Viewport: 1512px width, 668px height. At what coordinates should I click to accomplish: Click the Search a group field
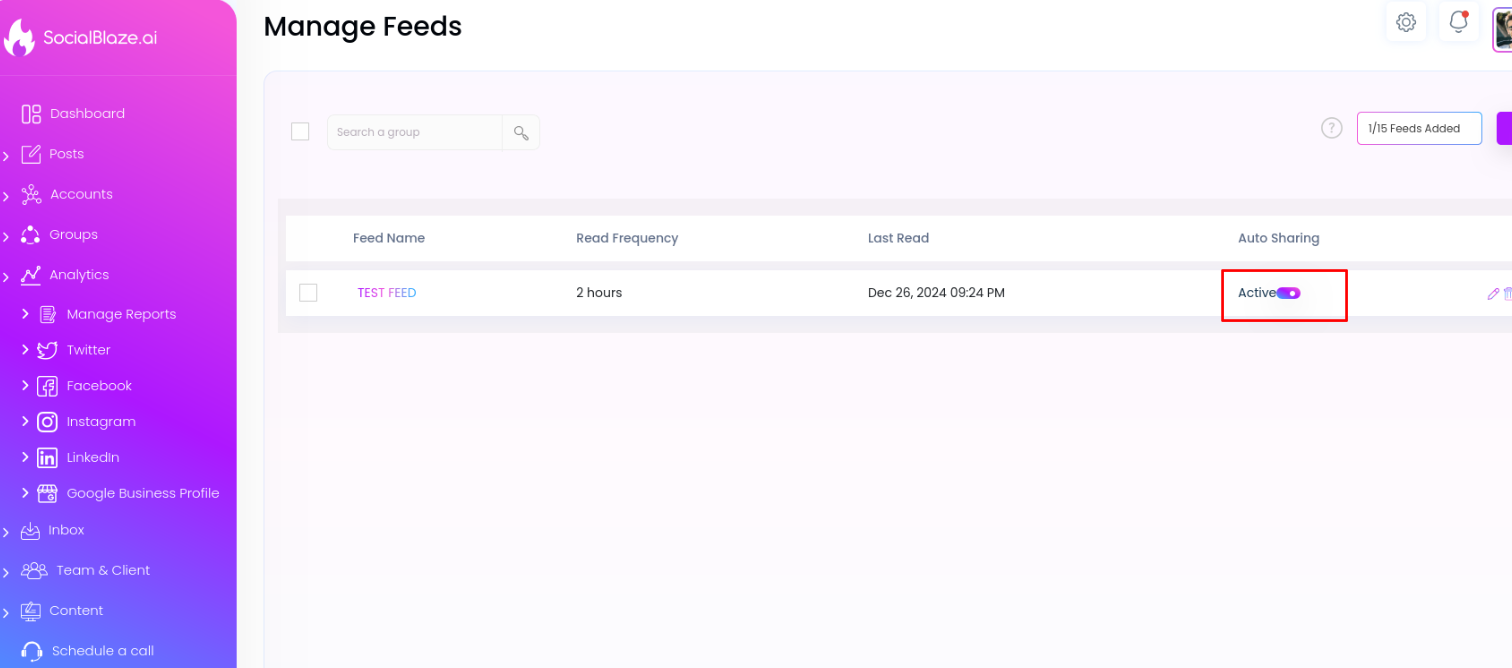click(x=414, y=132)
